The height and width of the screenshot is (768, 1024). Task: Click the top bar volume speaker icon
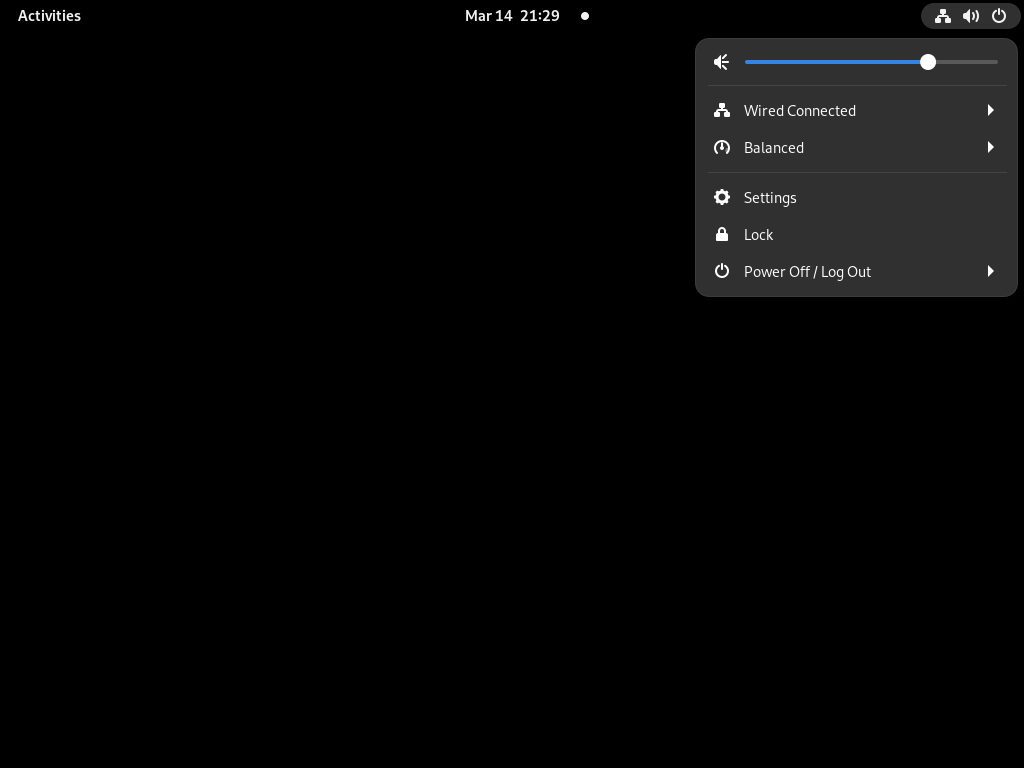(x=970, y=16)
